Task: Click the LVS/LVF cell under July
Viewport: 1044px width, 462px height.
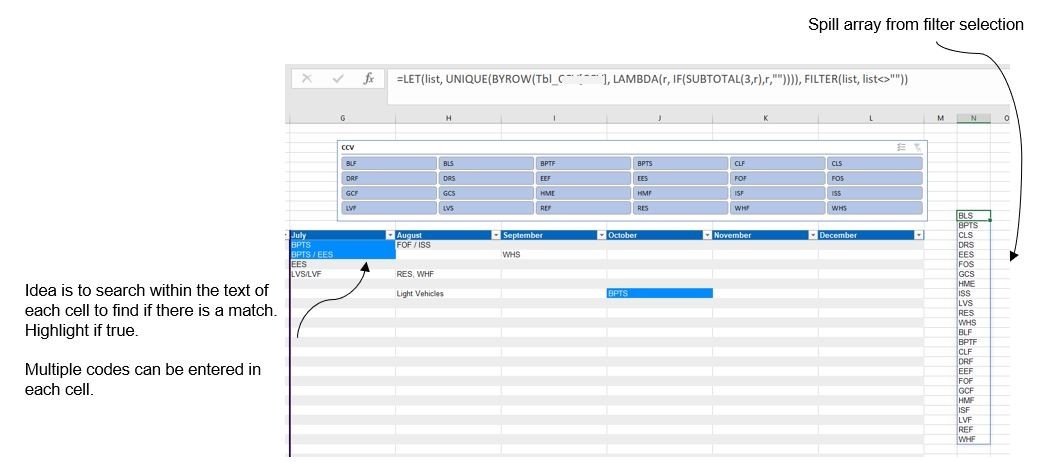Action: 343,274
